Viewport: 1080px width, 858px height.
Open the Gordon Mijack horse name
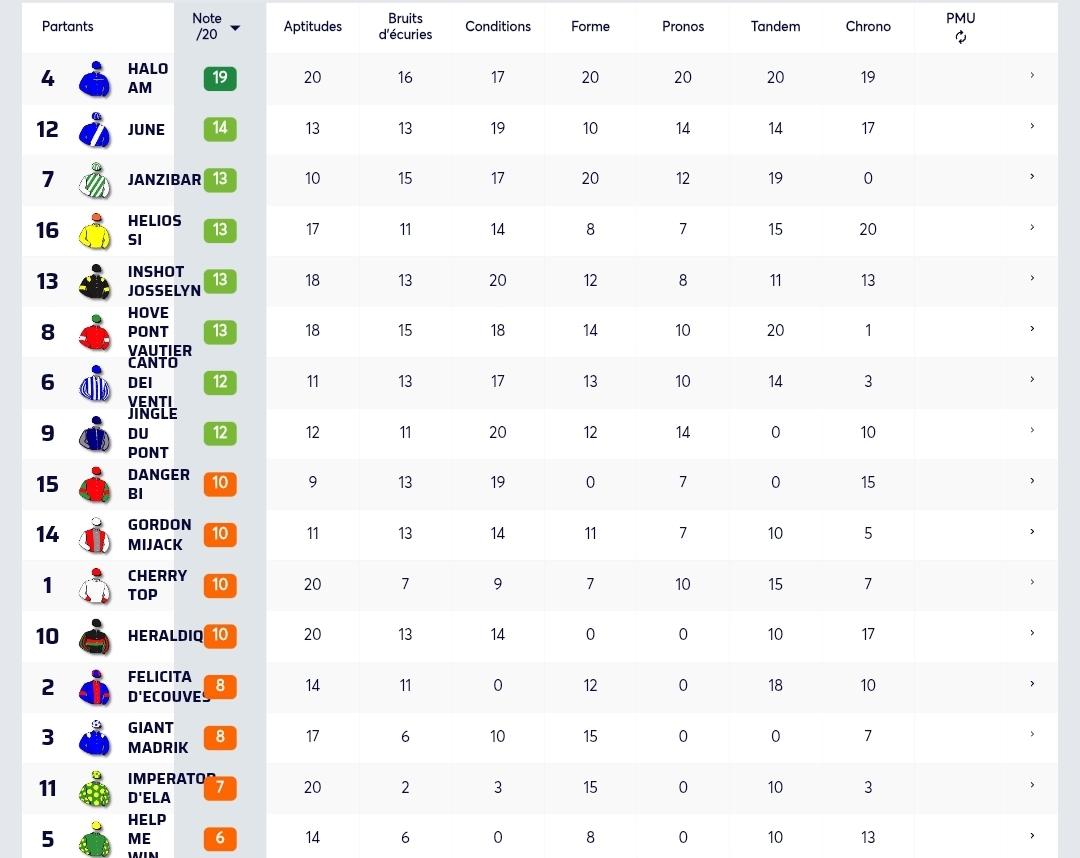(159, 534)
